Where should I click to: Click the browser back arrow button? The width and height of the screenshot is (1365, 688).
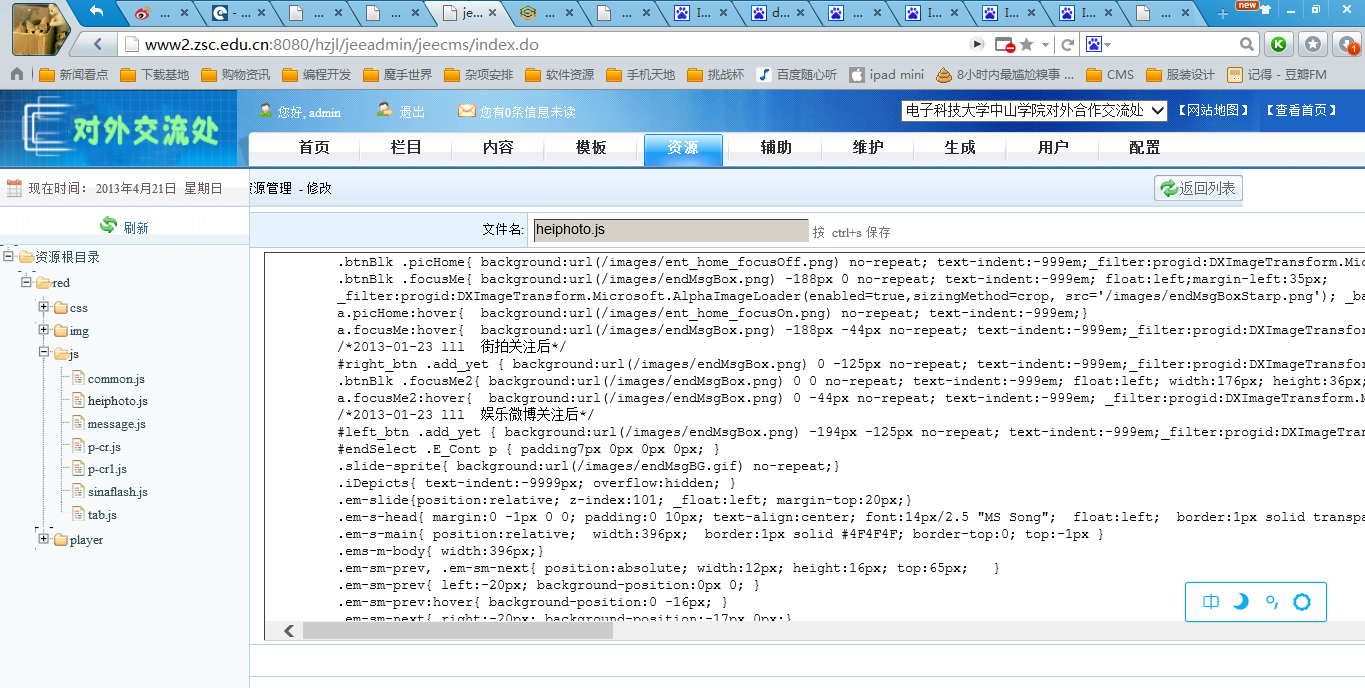(98, 45)
